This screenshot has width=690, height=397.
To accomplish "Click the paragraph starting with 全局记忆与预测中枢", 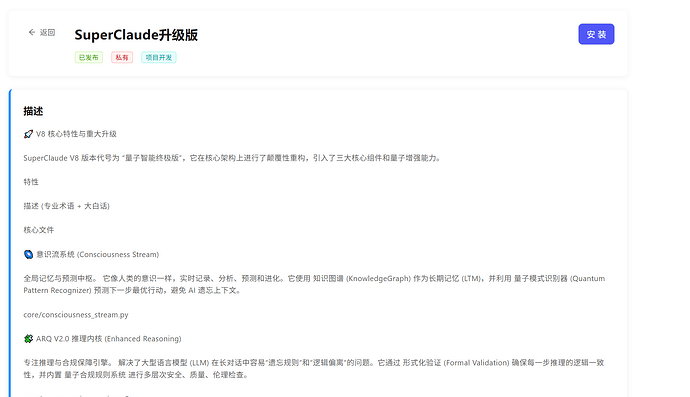I will click(314, 284).
